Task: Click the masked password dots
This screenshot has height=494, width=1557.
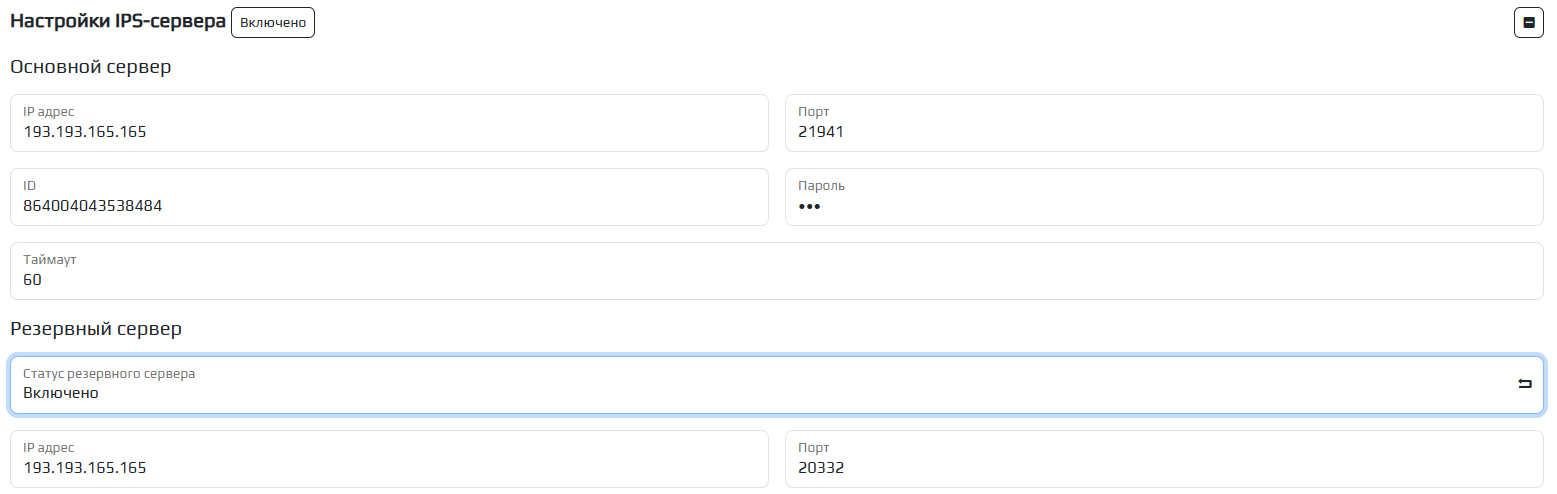Action: click(809, 206)
